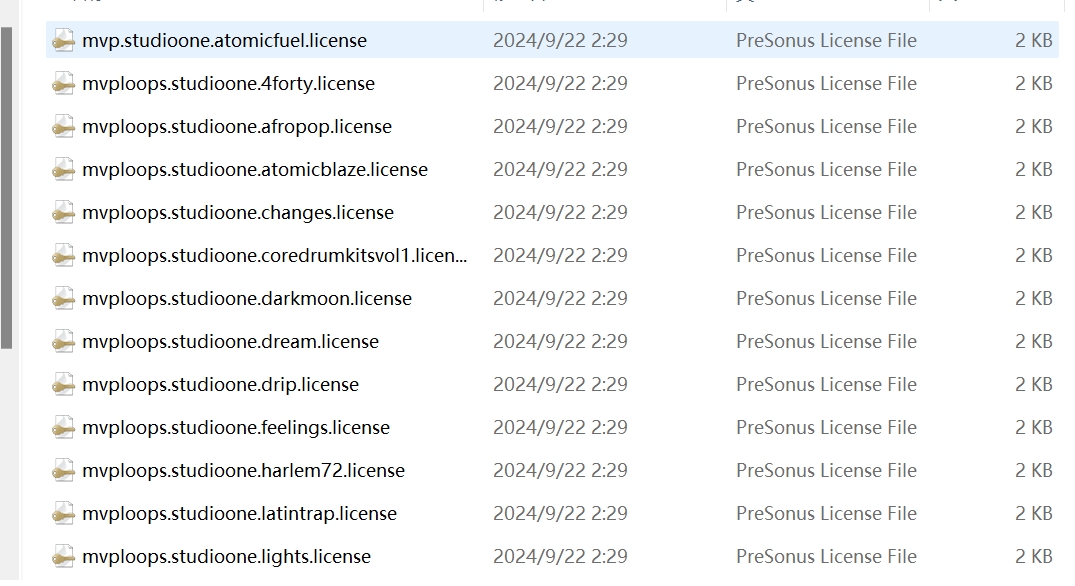
Task: Click the darkmoon license file icon
Action: click(x=64, y=299)
